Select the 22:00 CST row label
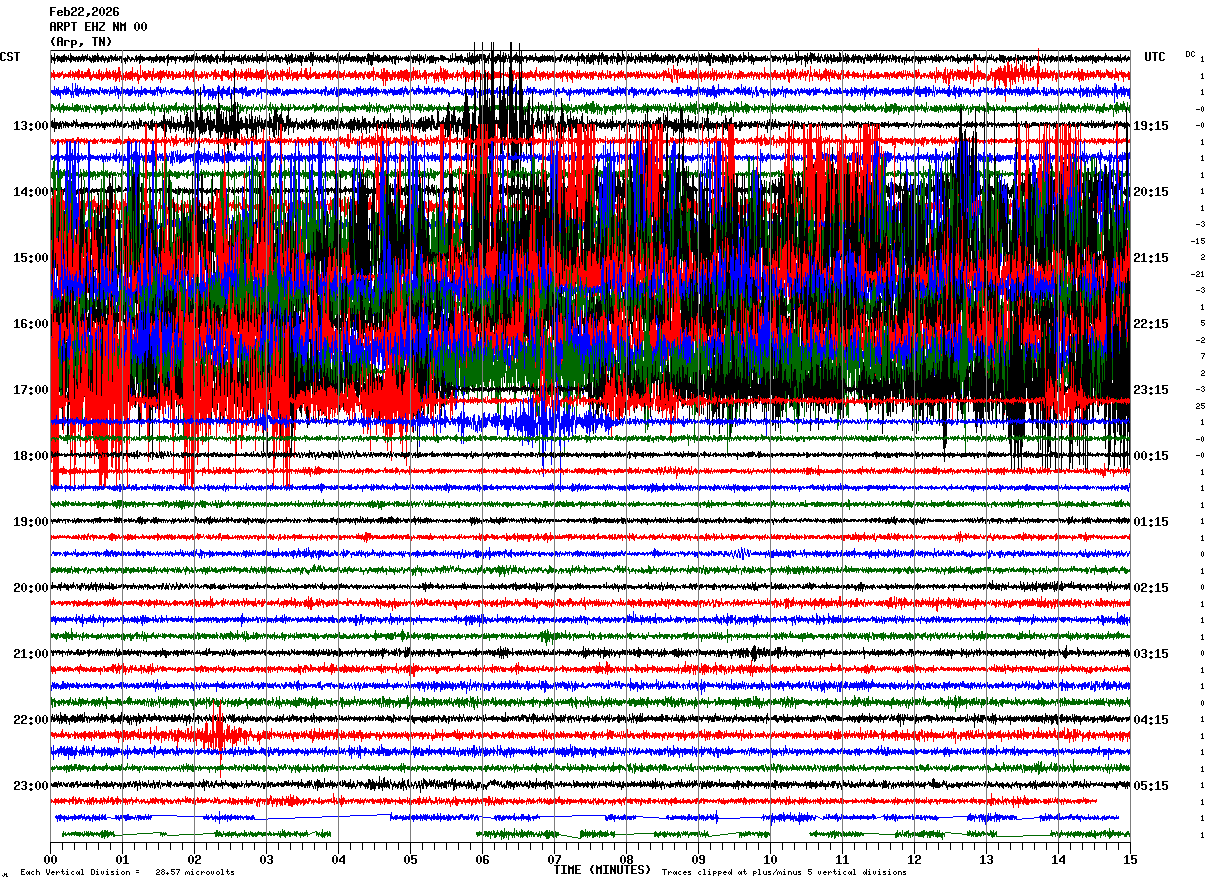Image resolution: width=1210 pixels, height=886 pixels. point(31,720)
